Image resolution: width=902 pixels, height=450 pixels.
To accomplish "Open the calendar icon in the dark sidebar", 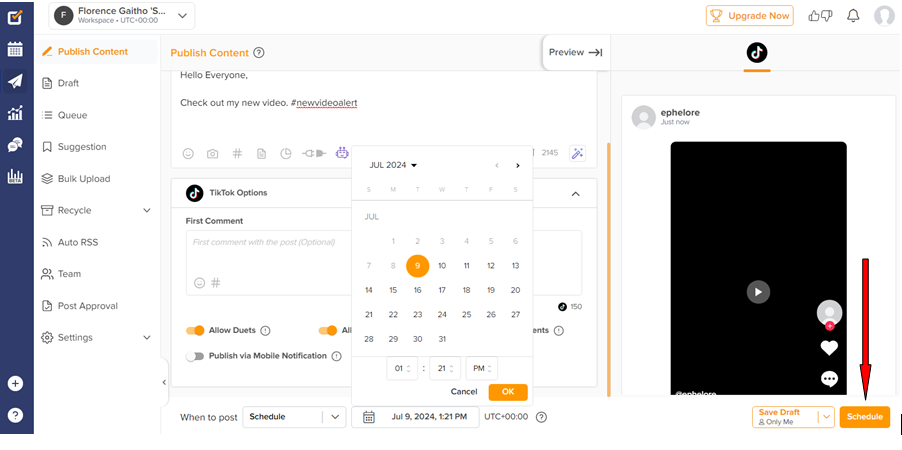I will pos(15,49).
